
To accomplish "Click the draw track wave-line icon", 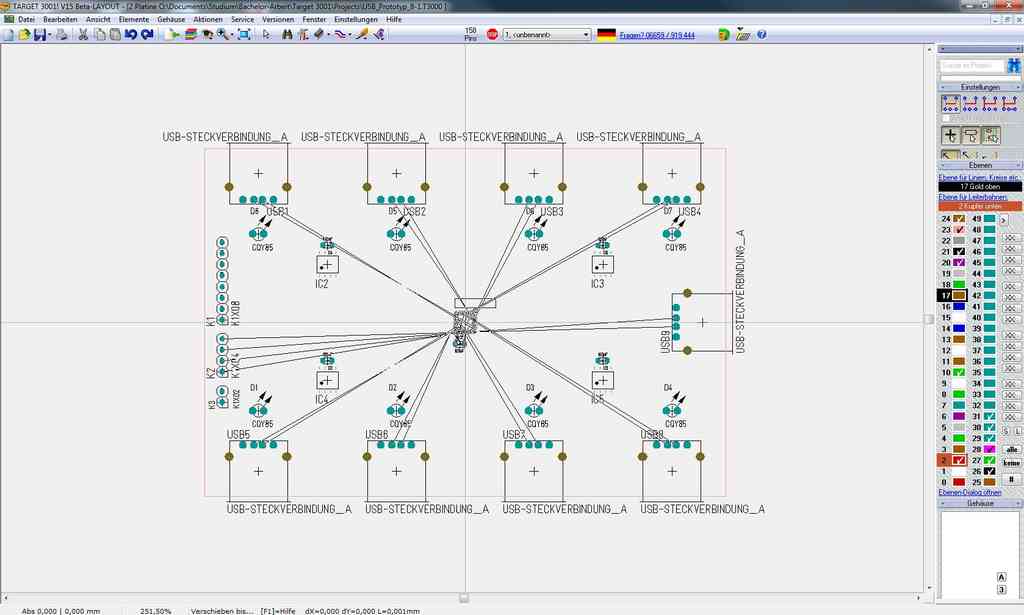I will pos(340,35).
